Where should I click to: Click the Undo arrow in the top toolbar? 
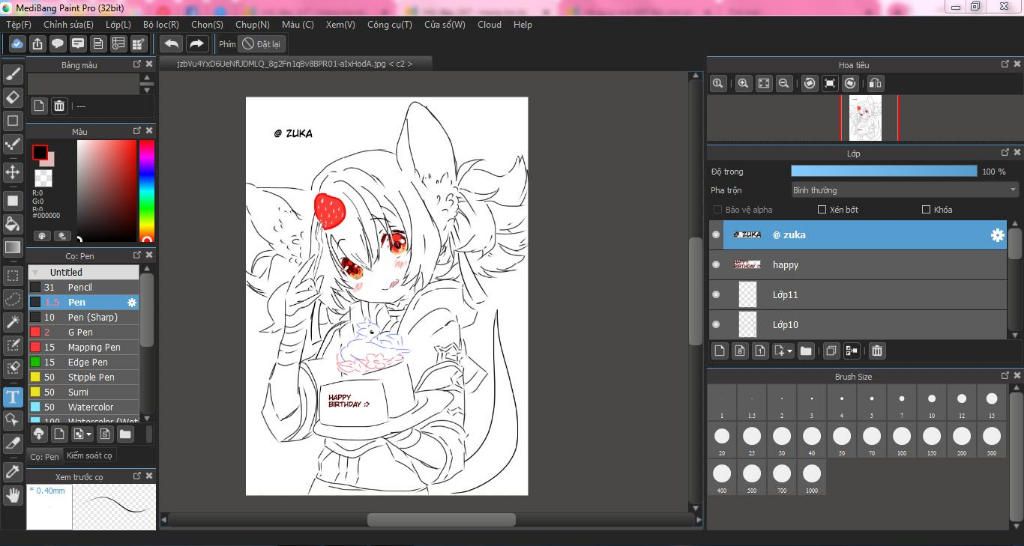click(x=172, y=44)
